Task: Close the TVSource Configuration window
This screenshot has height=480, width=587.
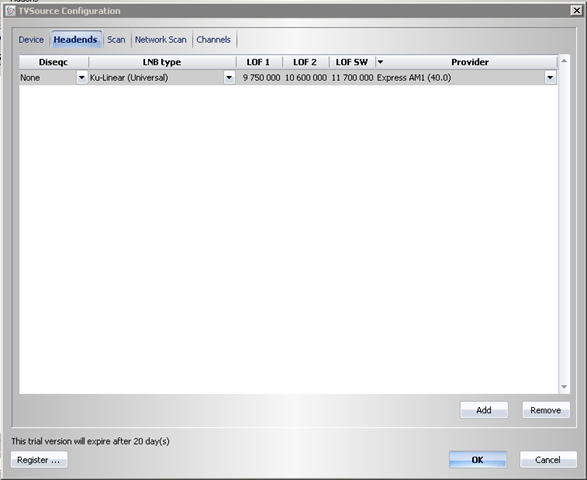Action: click(577, 11)
